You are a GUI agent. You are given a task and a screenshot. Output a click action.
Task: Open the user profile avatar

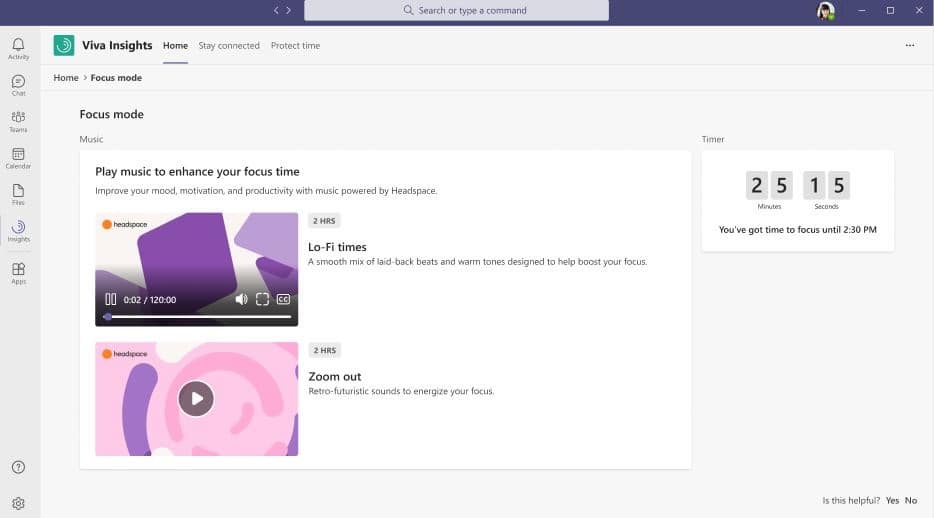click(826, 11)
